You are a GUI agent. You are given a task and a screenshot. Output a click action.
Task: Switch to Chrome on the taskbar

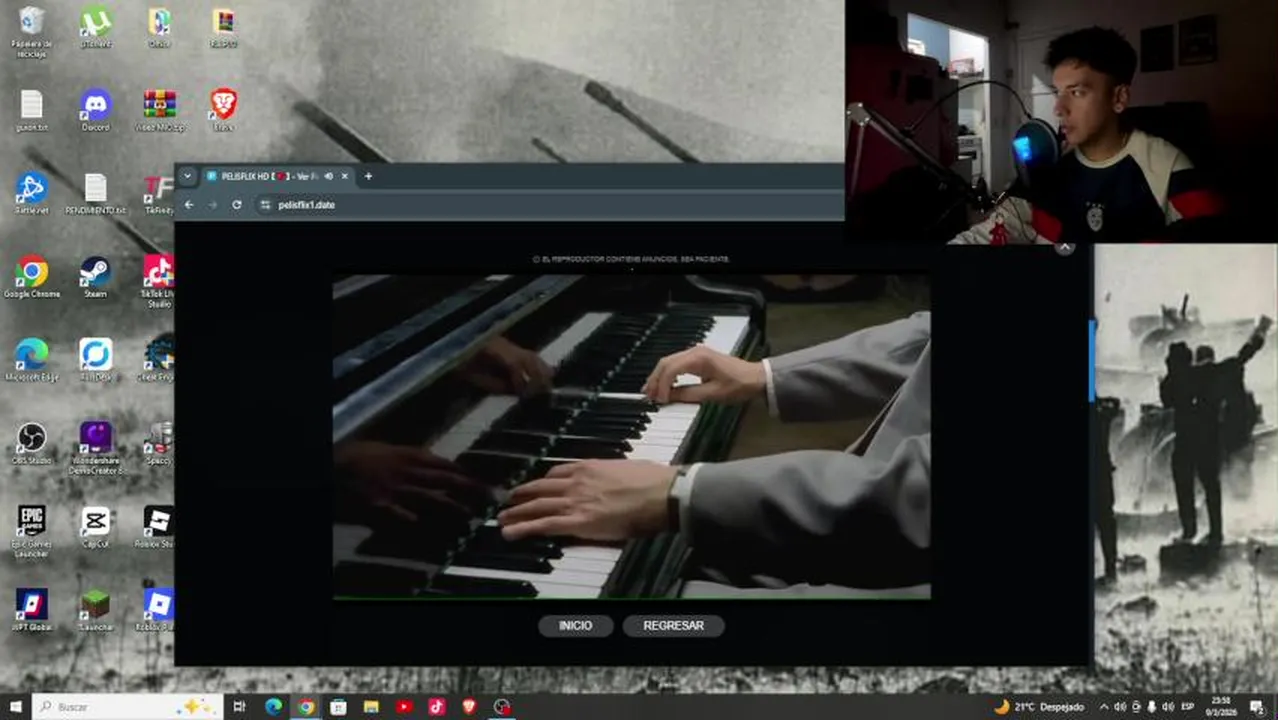click(x=306, y=707)
